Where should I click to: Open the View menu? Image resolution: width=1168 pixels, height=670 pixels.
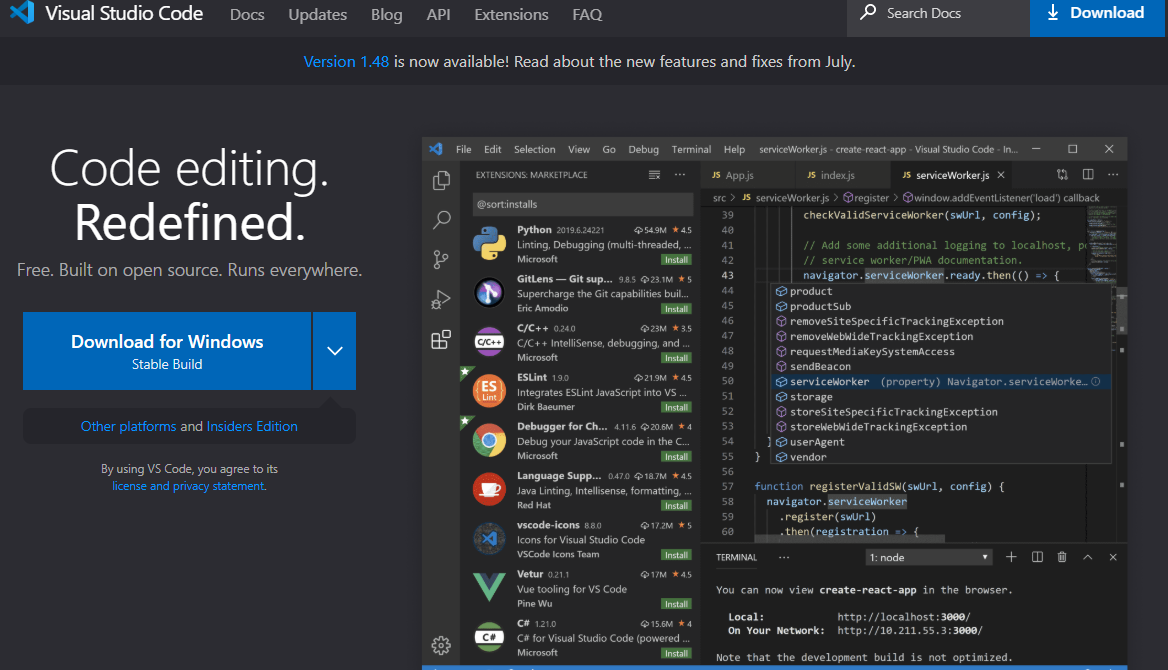579,149
